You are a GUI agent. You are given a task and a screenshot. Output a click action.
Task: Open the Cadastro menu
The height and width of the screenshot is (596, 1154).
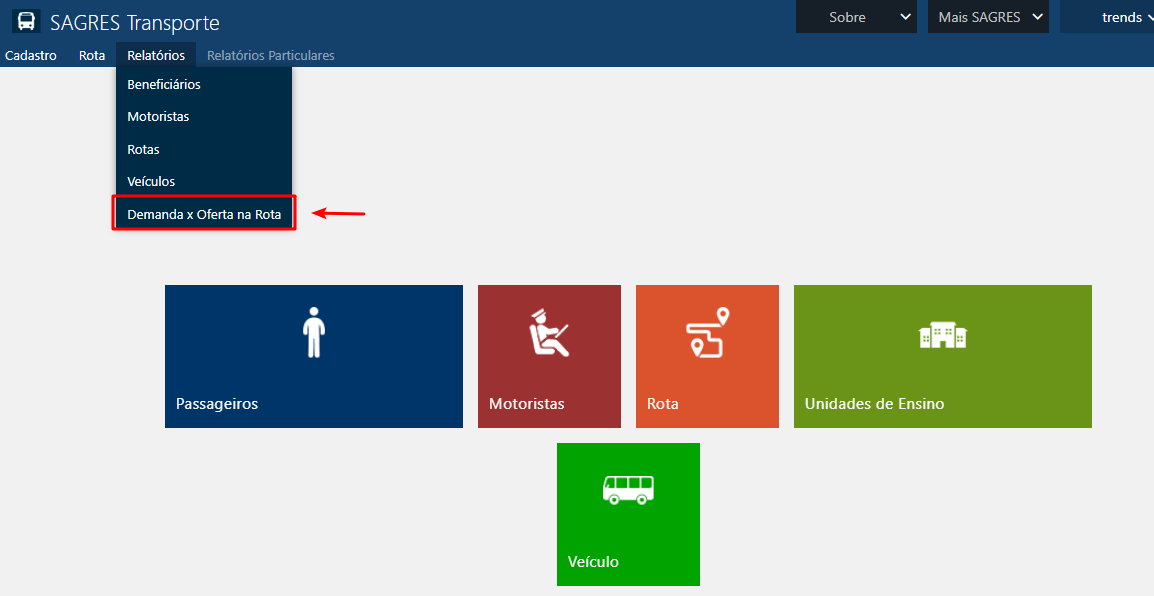(30, 55)
